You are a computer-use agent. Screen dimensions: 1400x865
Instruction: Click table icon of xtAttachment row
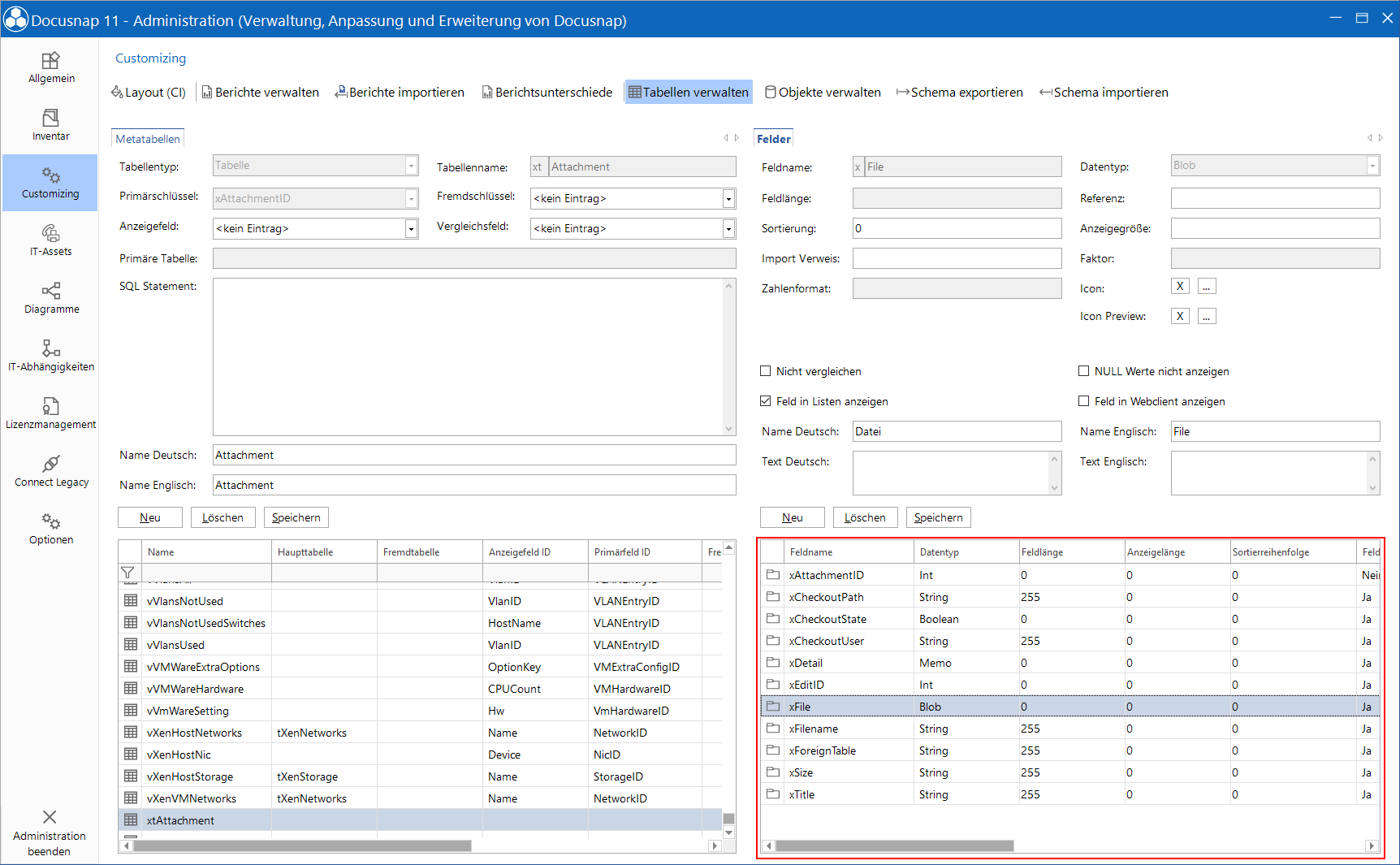click(130, 820)
